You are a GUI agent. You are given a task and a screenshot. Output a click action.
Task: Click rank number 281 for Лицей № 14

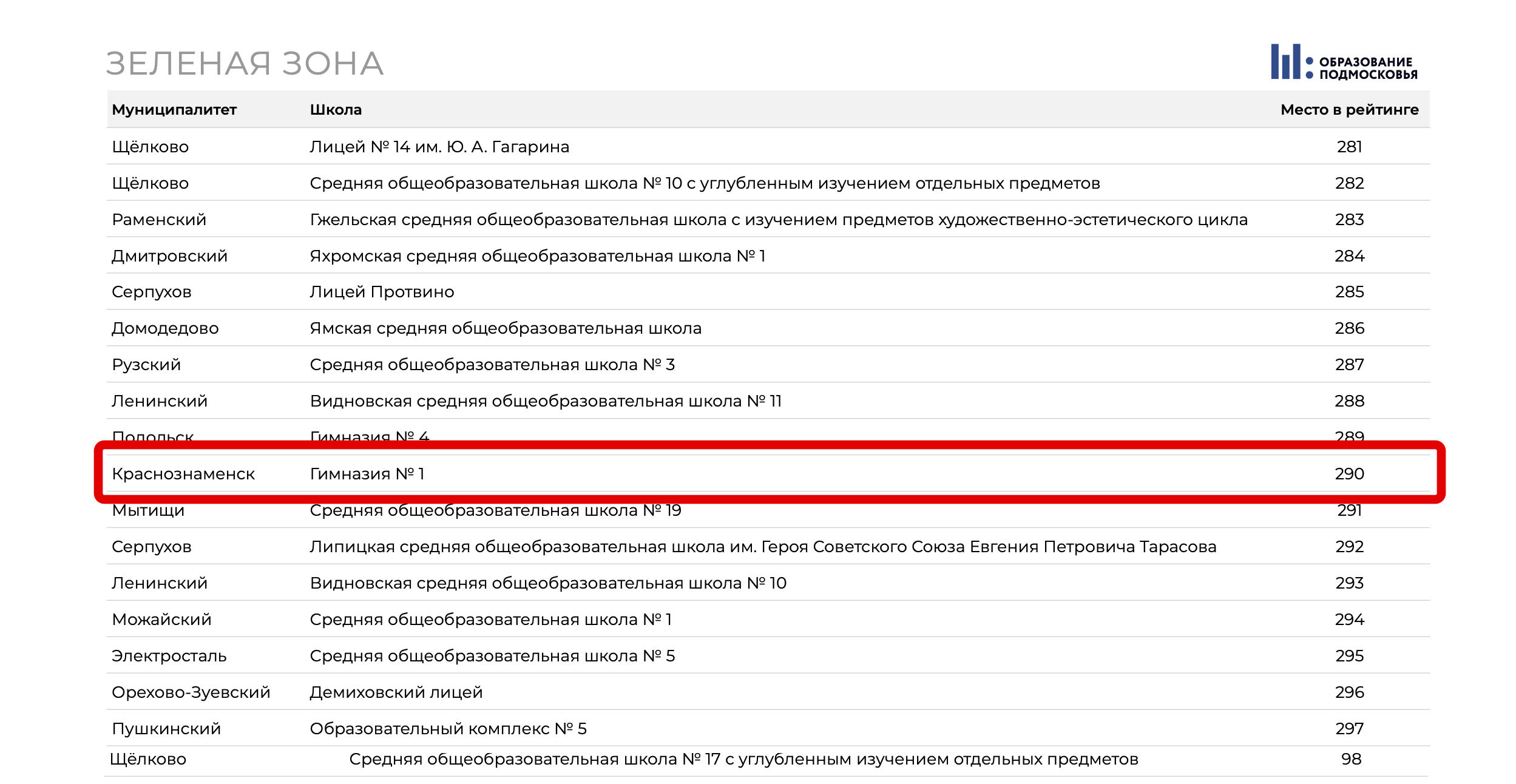pyautogui.click(x=1349, y=147)
